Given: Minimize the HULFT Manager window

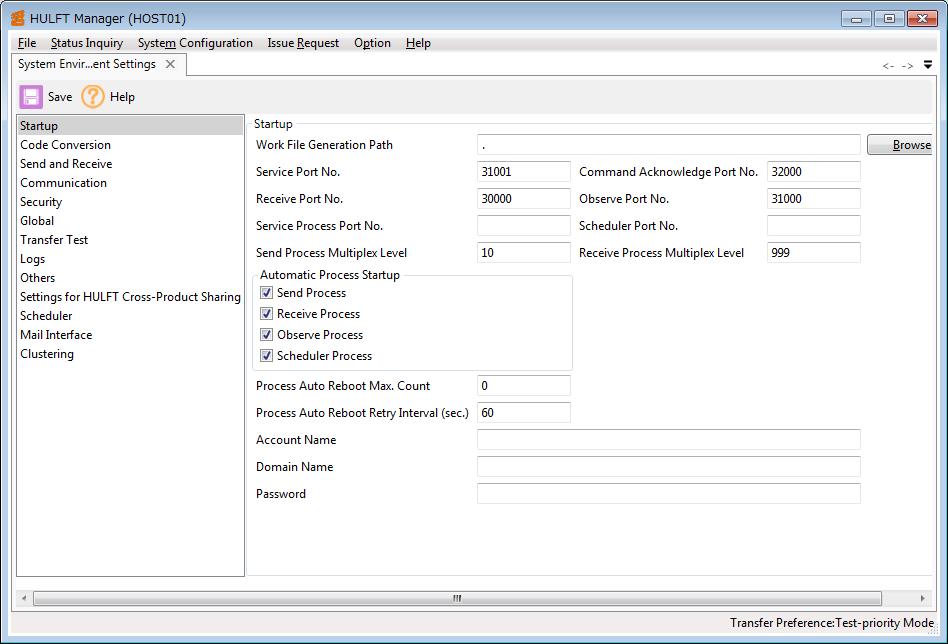Looking at the screenshot, I should click(856, 19).
